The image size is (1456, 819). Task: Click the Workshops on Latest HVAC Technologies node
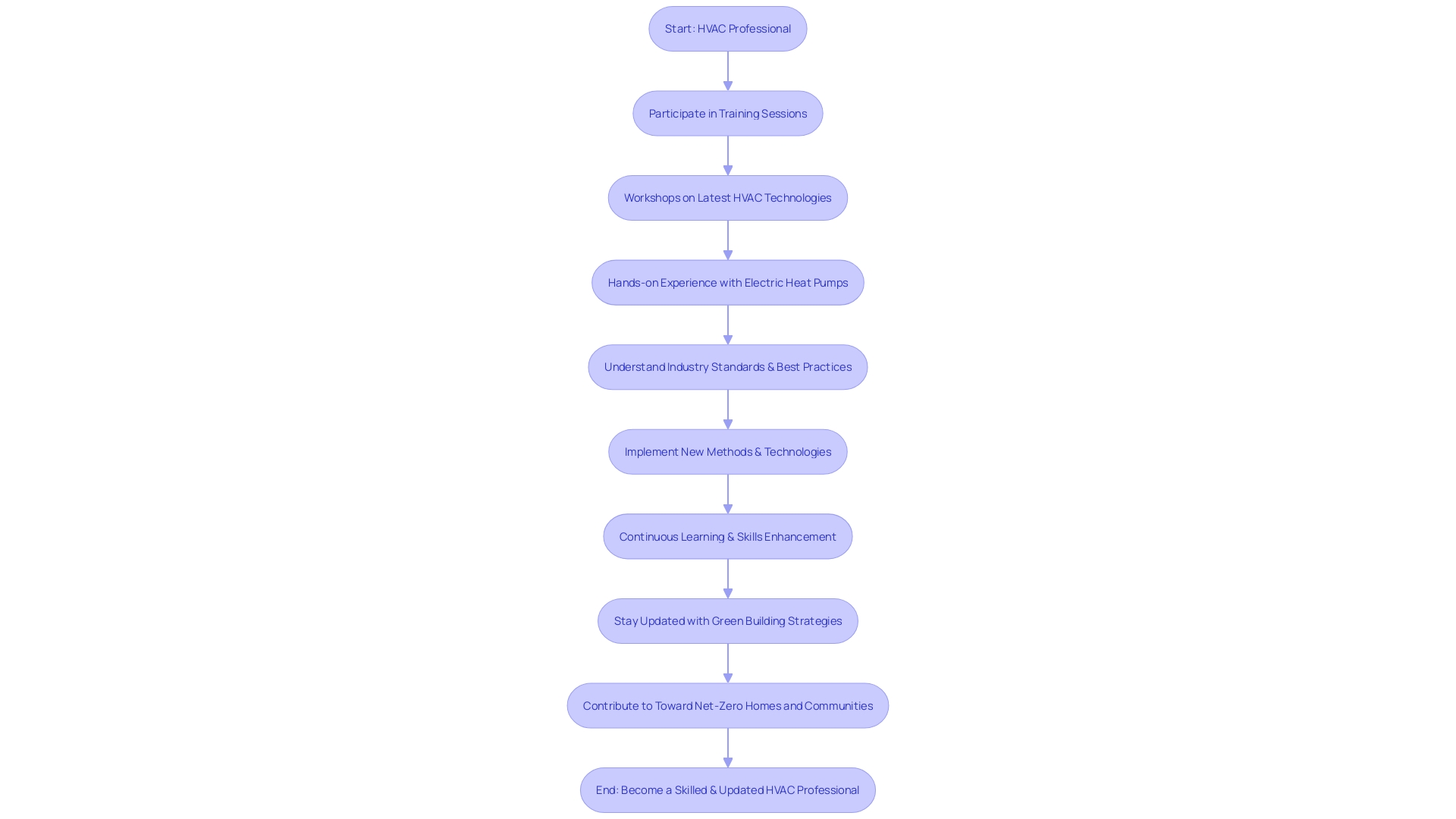point(728,197)
